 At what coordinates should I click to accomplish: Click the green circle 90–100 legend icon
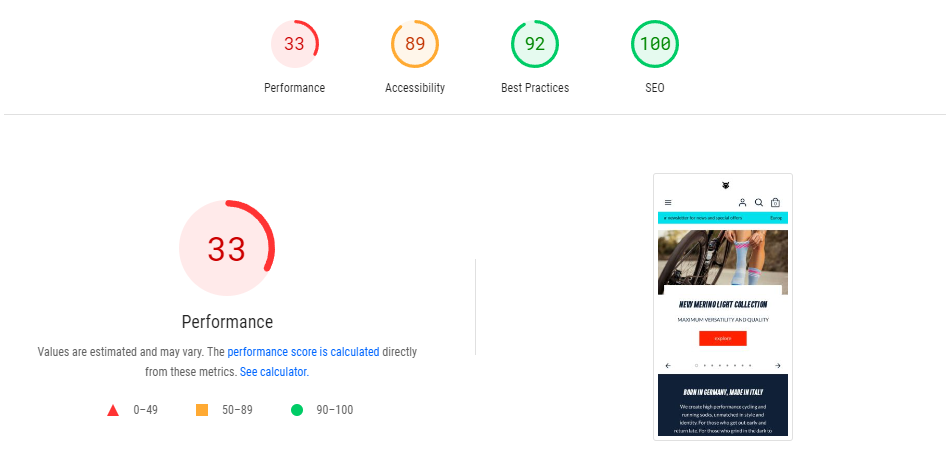(x=296, y=410)
